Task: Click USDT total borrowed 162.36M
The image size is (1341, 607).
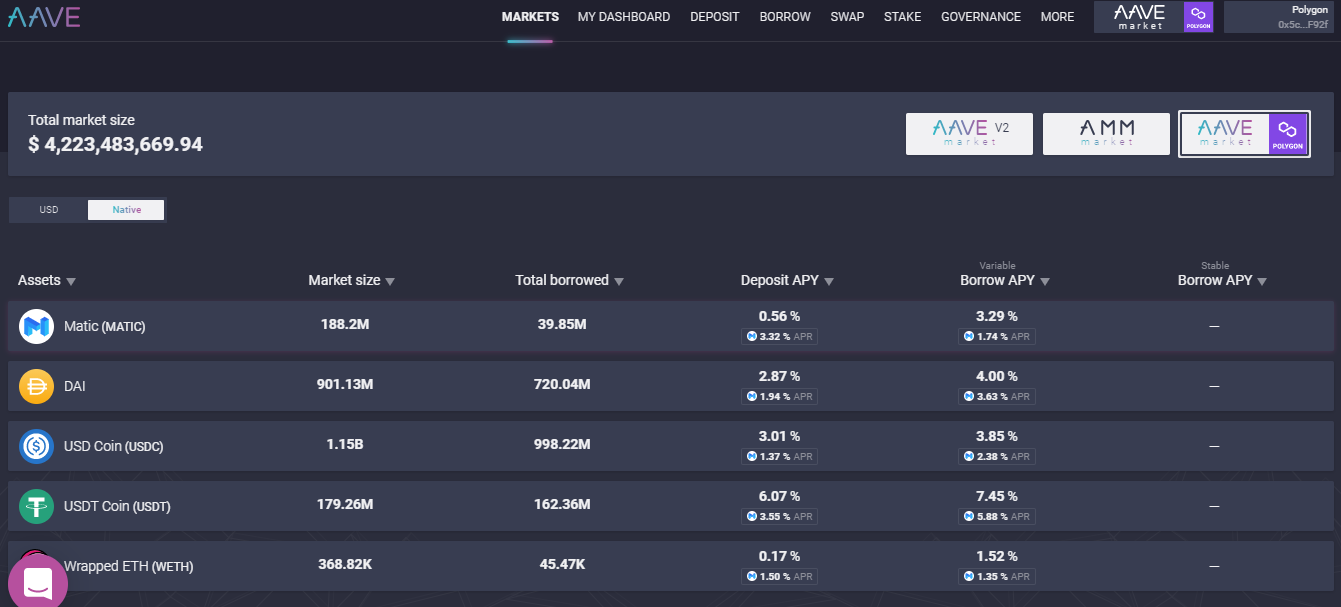Action: (562, 505)
